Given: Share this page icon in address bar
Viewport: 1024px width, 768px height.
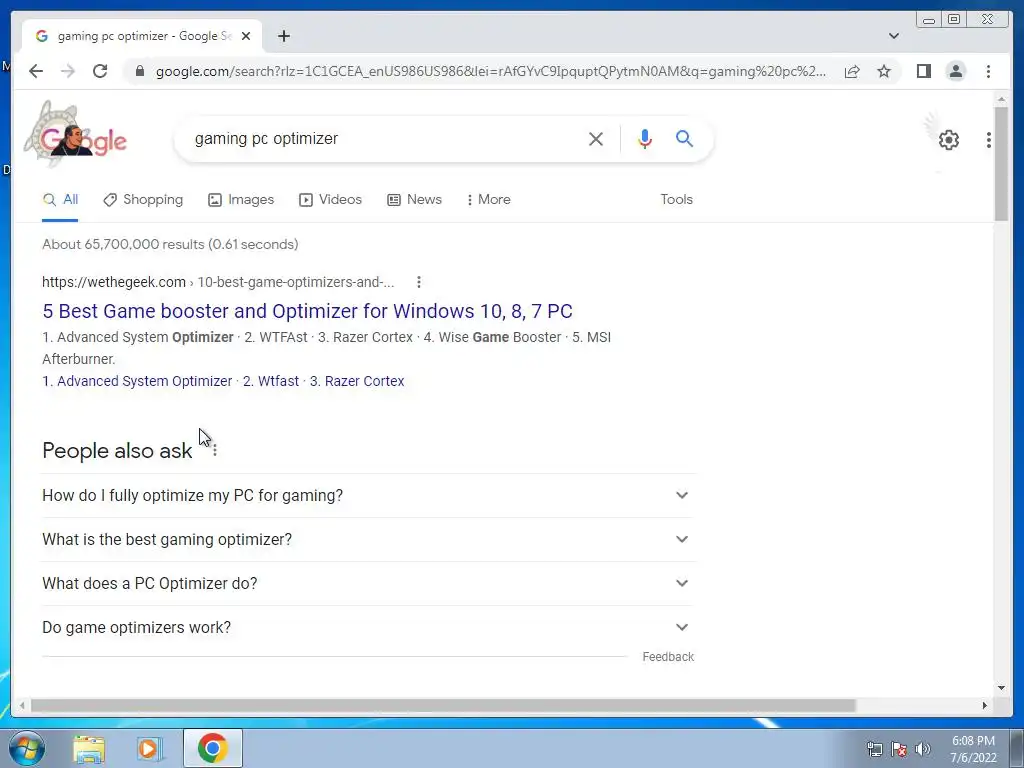Looking at the screenshot, I should point(852,71).
